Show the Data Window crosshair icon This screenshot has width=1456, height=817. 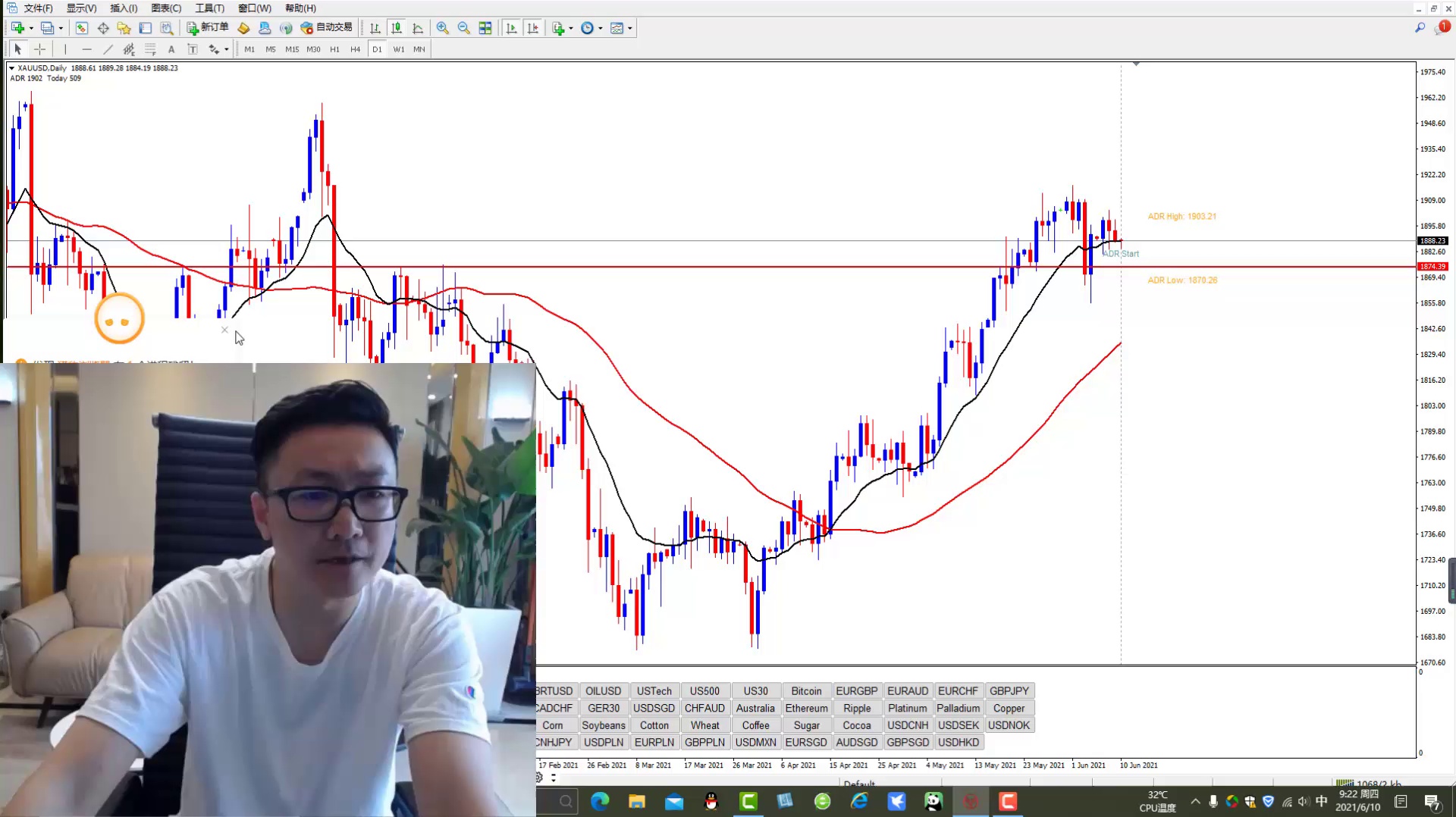coord(103,28)
